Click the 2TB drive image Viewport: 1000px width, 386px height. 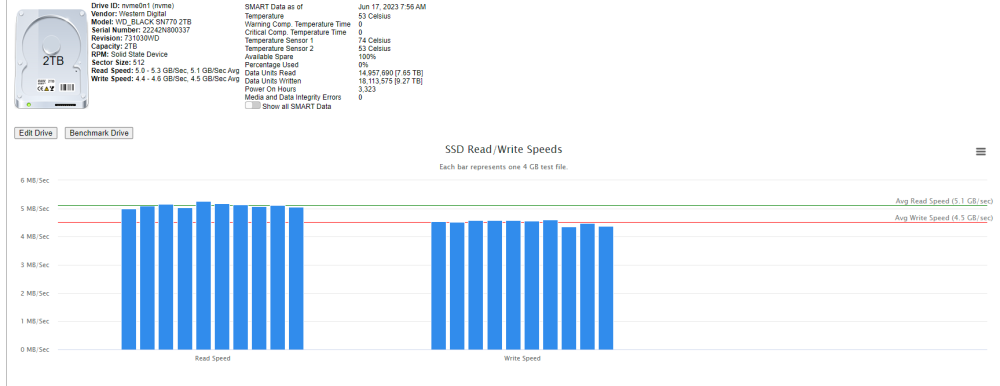pos(52,59)
